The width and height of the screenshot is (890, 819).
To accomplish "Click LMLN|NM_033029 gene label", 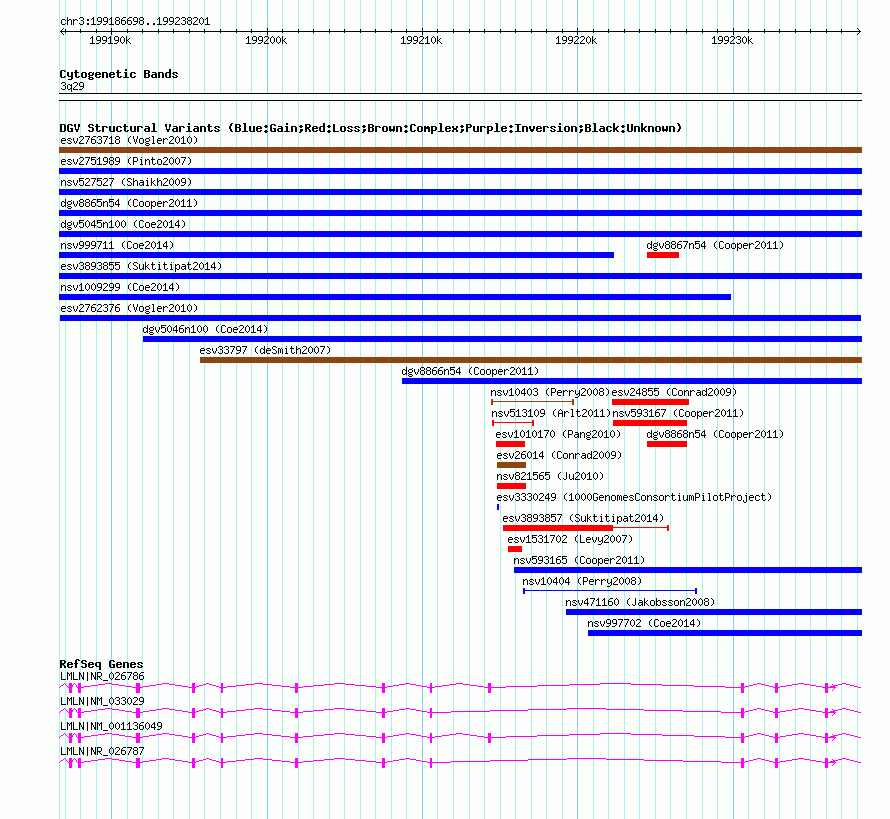I will click(x=102, y=702).
